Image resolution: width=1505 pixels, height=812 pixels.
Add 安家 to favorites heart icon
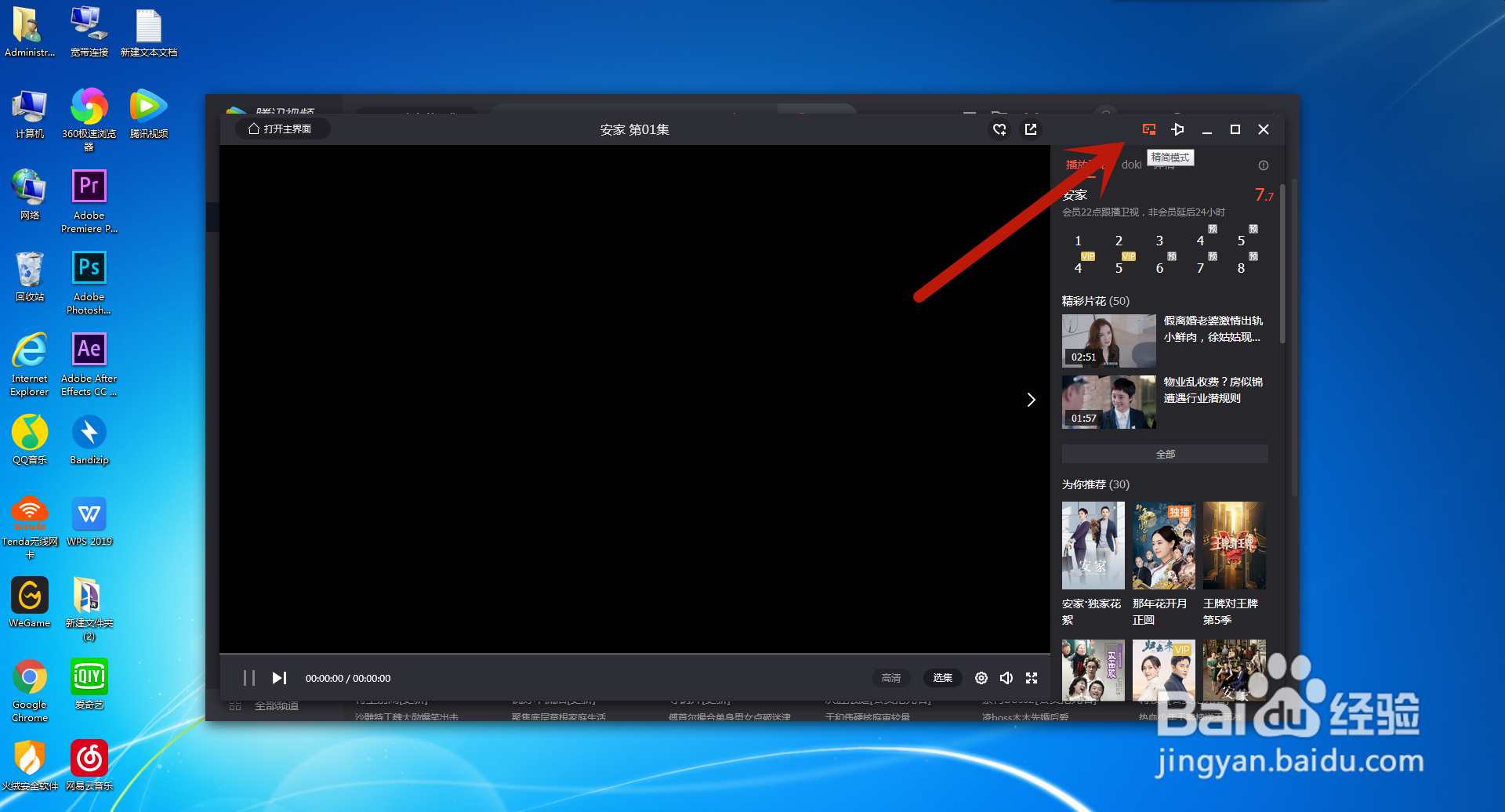[x=999, y=129]
